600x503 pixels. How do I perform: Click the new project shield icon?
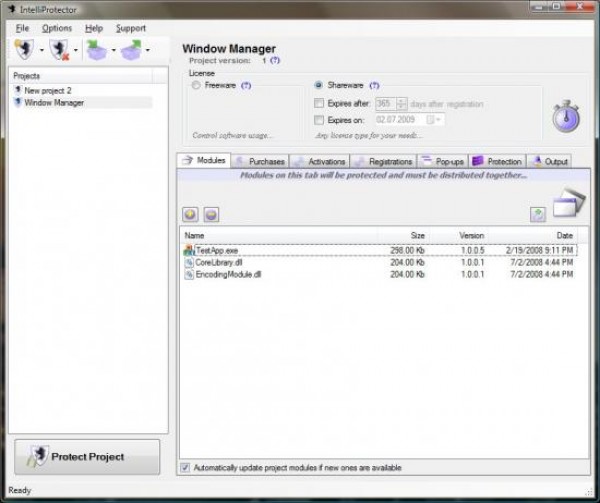pyautogui.click(x=25, y=49)
